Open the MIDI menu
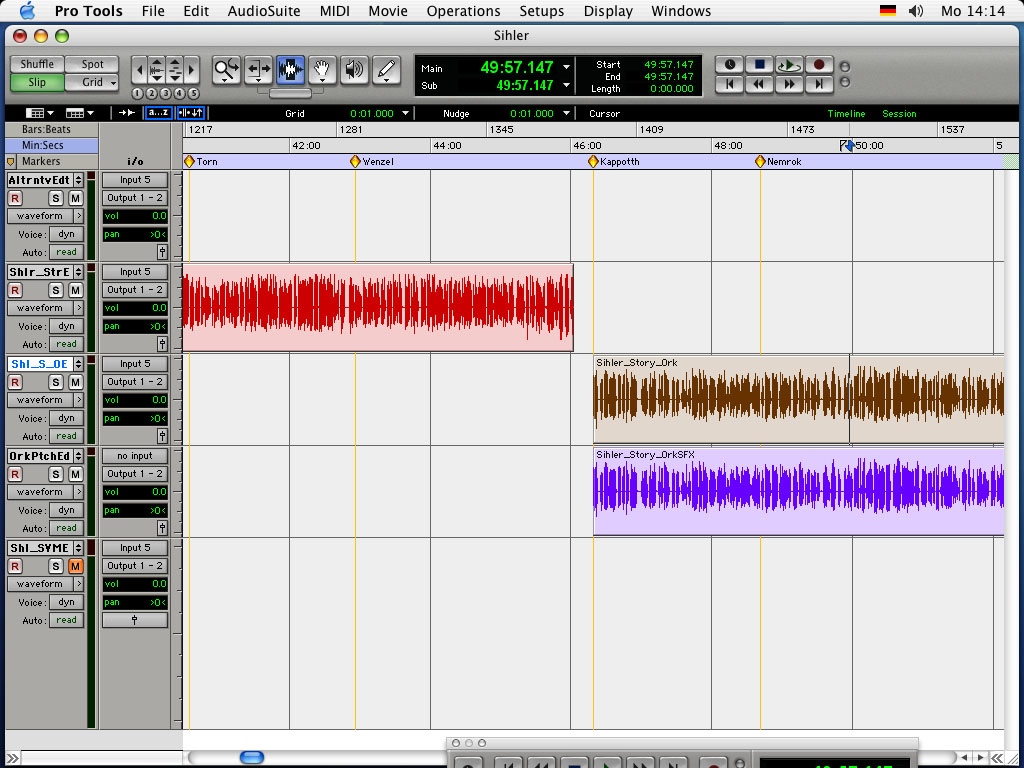Image resolution: width=1024 pixels, height=768 pixels. pyautogui.click(x=334, y=11)
